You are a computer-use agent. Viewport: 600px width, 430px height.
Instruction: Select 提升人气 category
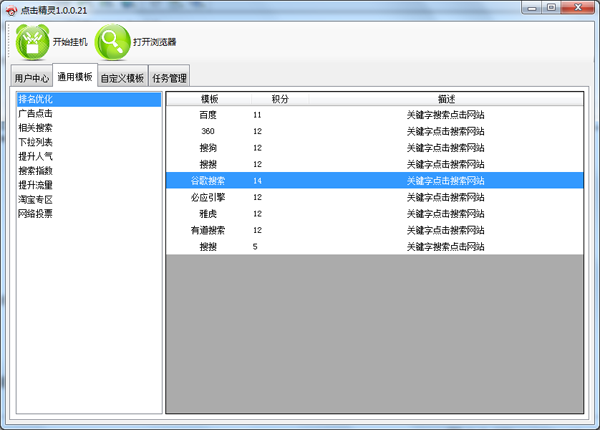click(x=89, y=156)
